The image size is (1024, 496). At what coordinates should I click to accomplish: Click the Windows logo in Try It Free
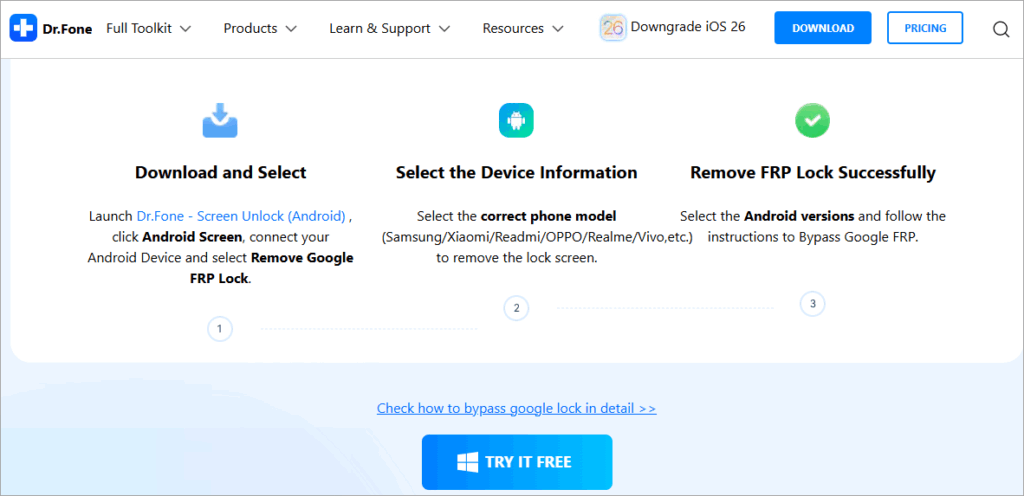[467, 462]
